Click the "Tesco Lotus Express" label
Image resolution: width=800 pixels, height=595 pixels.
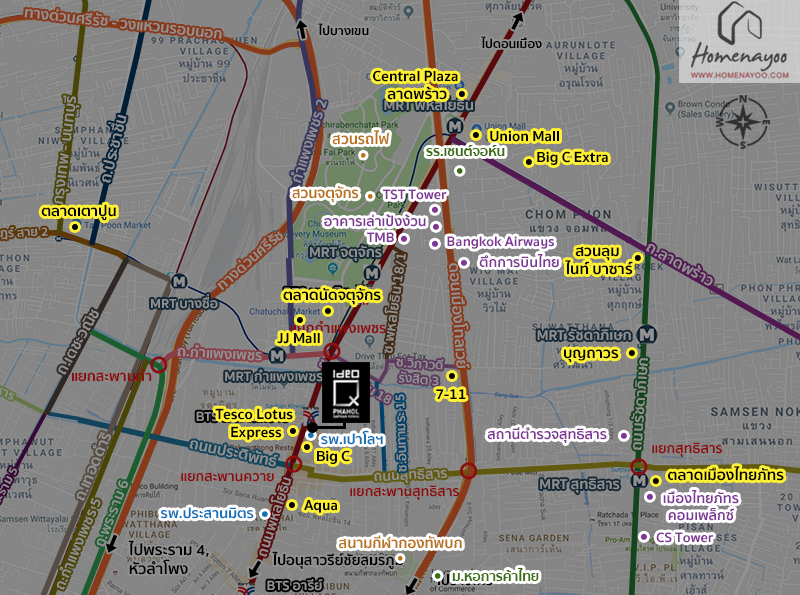pyautogui.click(x=255, y=424)
